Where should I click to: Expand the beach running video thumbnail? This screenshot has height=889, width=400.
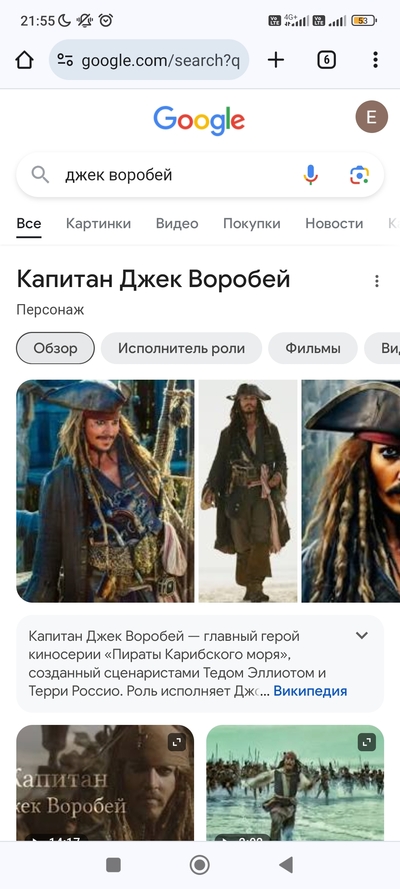[367, 742]
